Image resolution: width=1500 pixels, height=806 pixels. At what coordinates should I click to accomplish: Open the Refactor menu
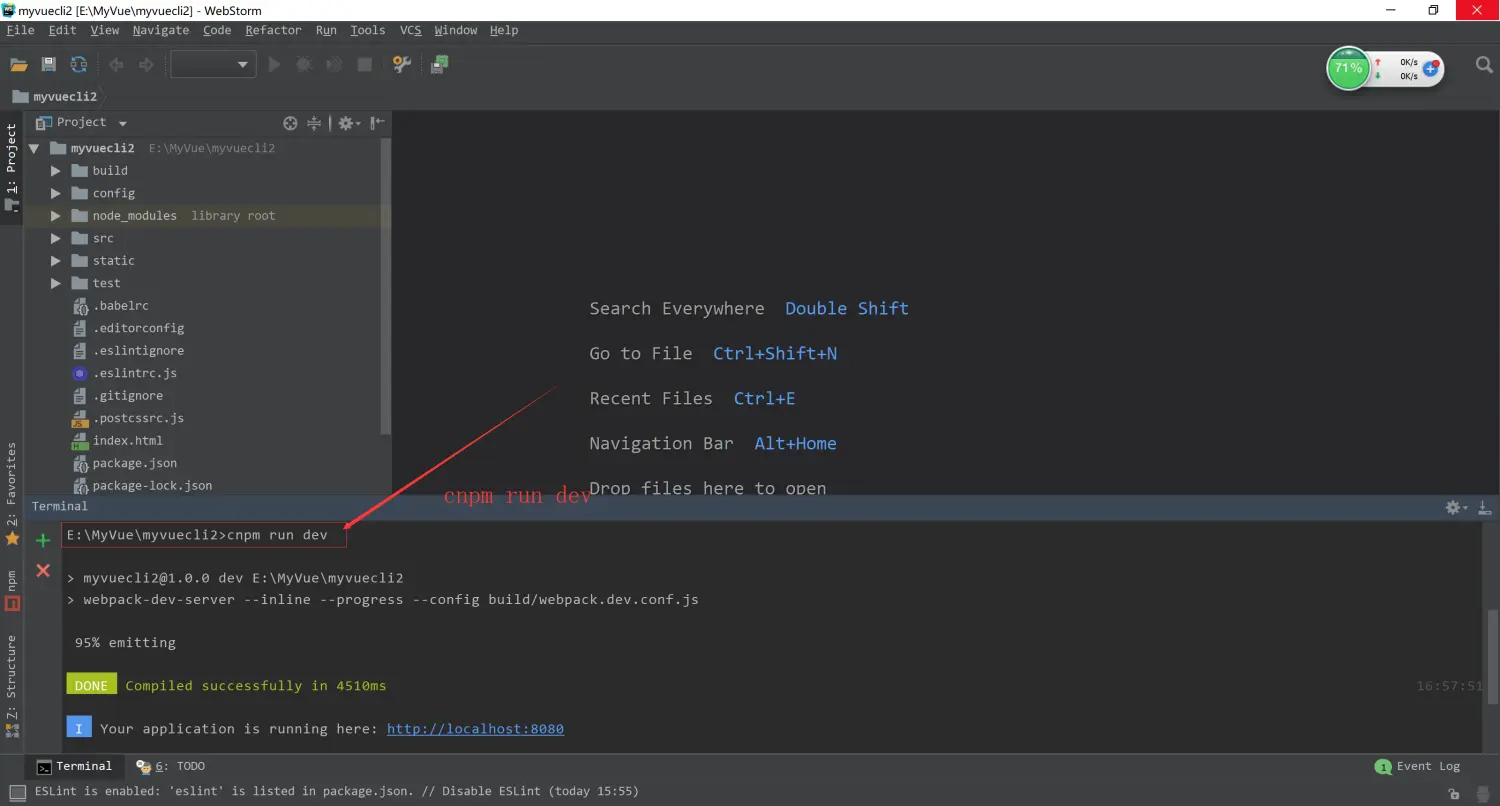point(273,30)
